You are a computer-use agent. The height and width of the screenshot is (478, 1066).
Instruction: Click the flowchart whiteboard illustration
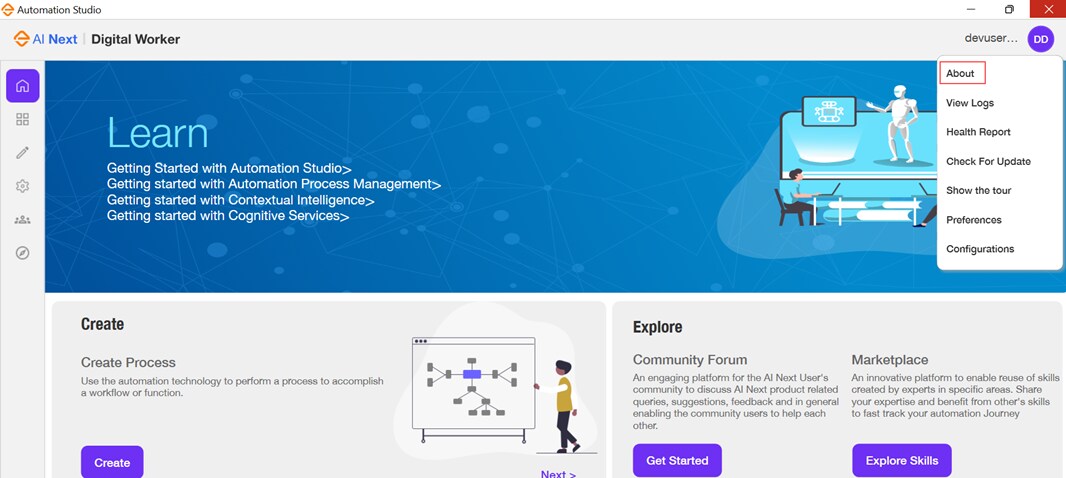pyautogui.click(x=474, y=390)
